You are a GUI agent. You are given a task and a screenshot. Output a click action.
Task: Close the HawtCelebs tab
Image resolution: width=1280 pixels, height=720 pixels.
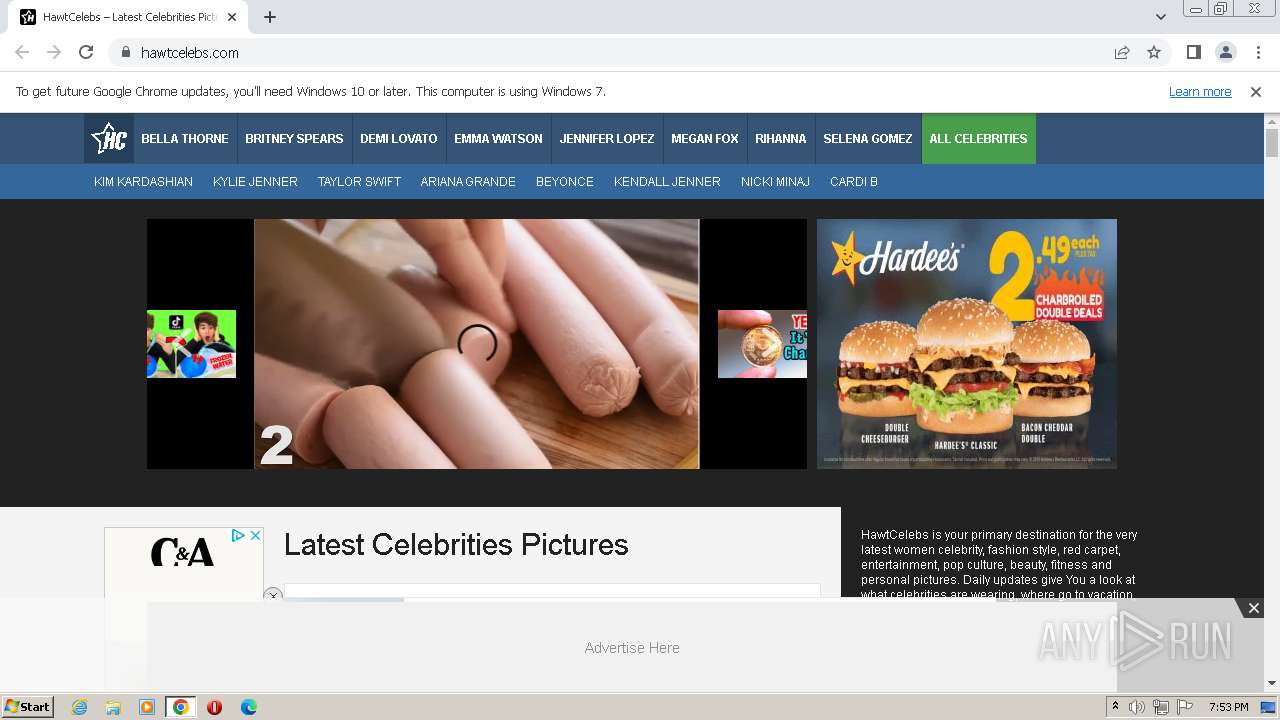[x=232, y=17]
